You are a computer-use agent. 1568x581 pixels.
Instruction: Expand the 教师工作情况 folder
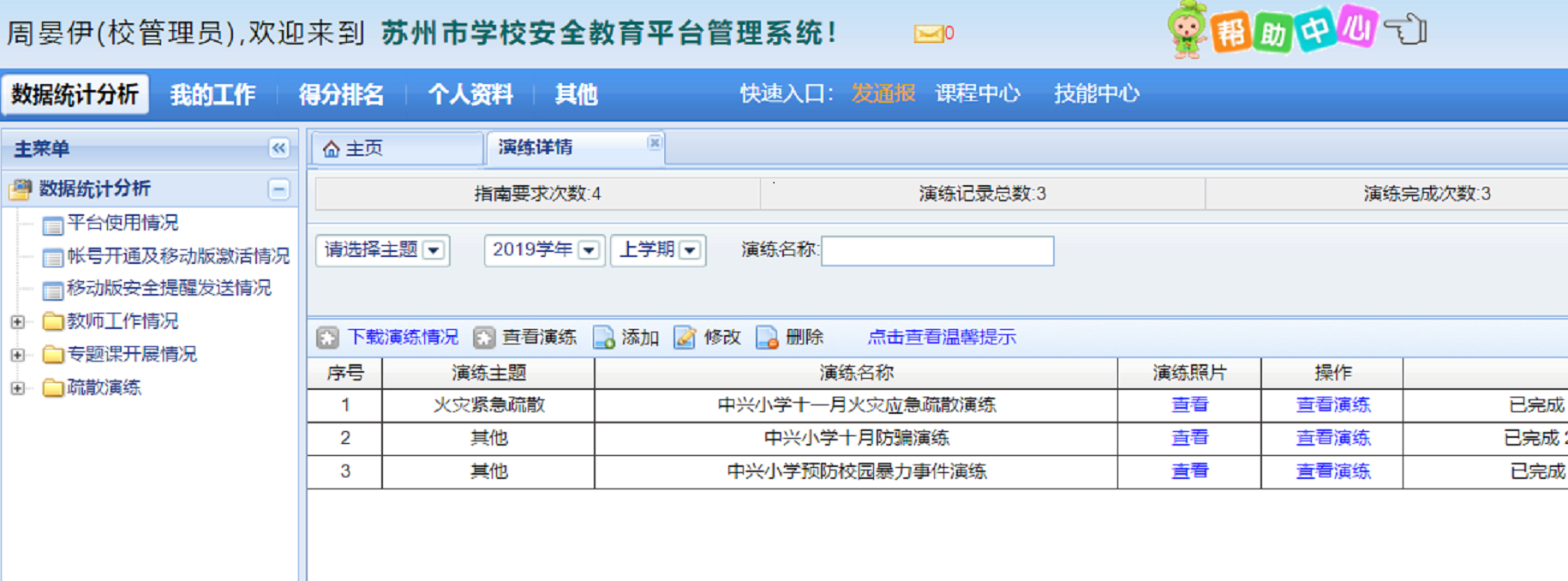click(17, 322)
